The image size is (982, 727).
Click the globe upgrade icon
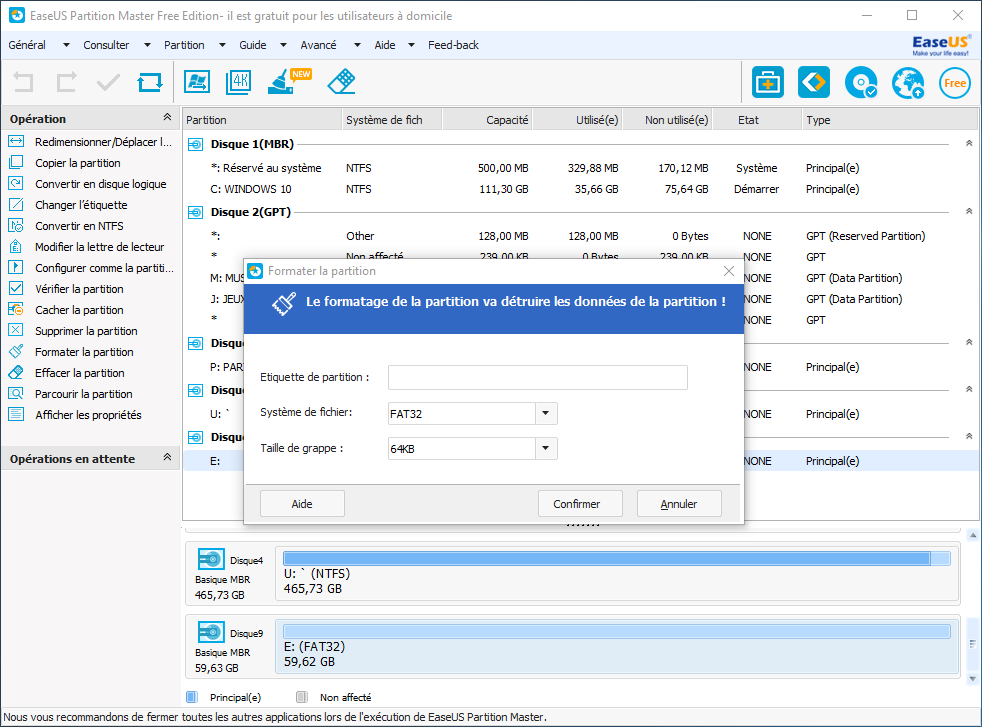(908, 83)
